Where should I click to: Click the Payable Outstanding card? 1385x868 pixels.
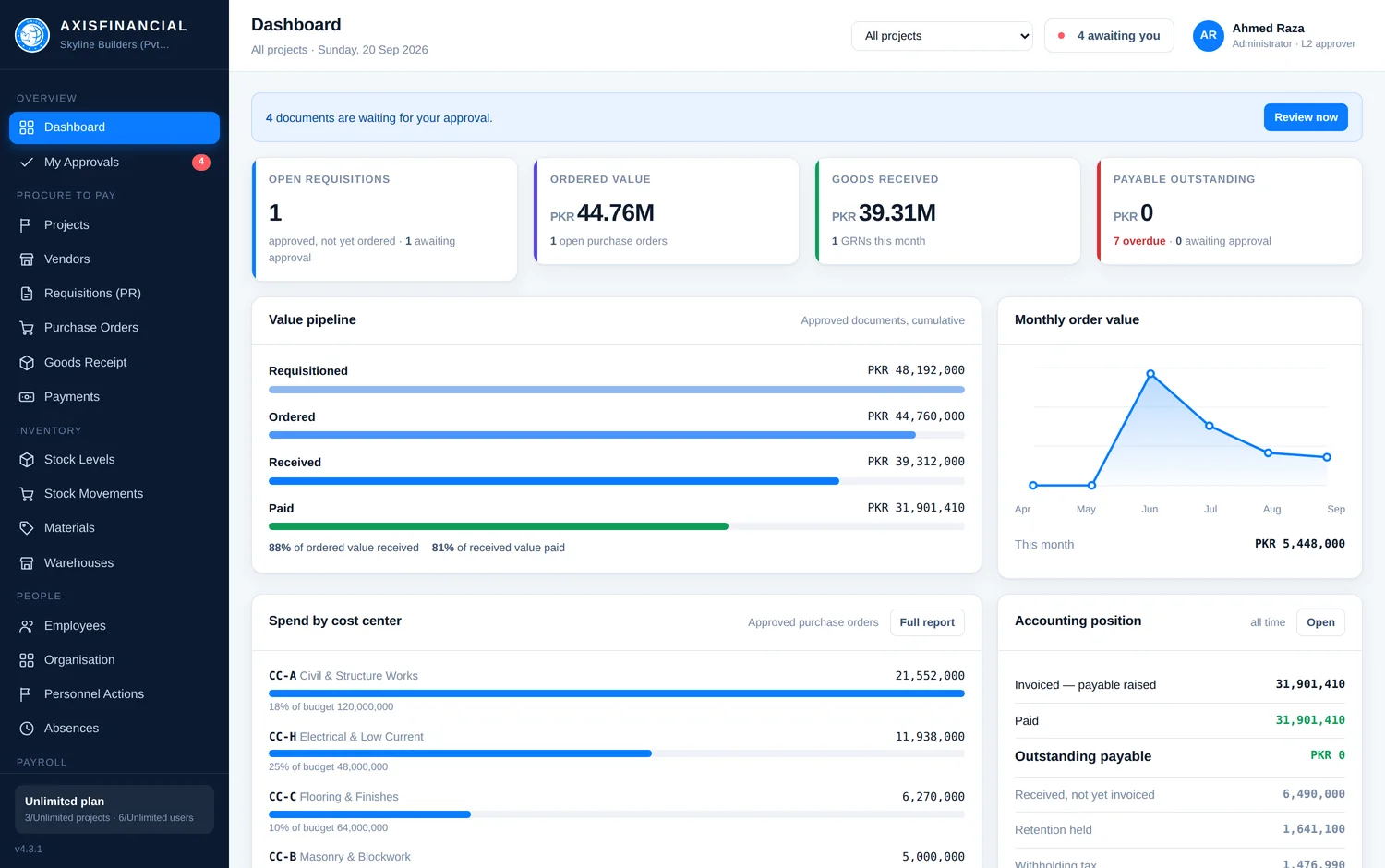pyautogui.click(x=1229, y=211)
